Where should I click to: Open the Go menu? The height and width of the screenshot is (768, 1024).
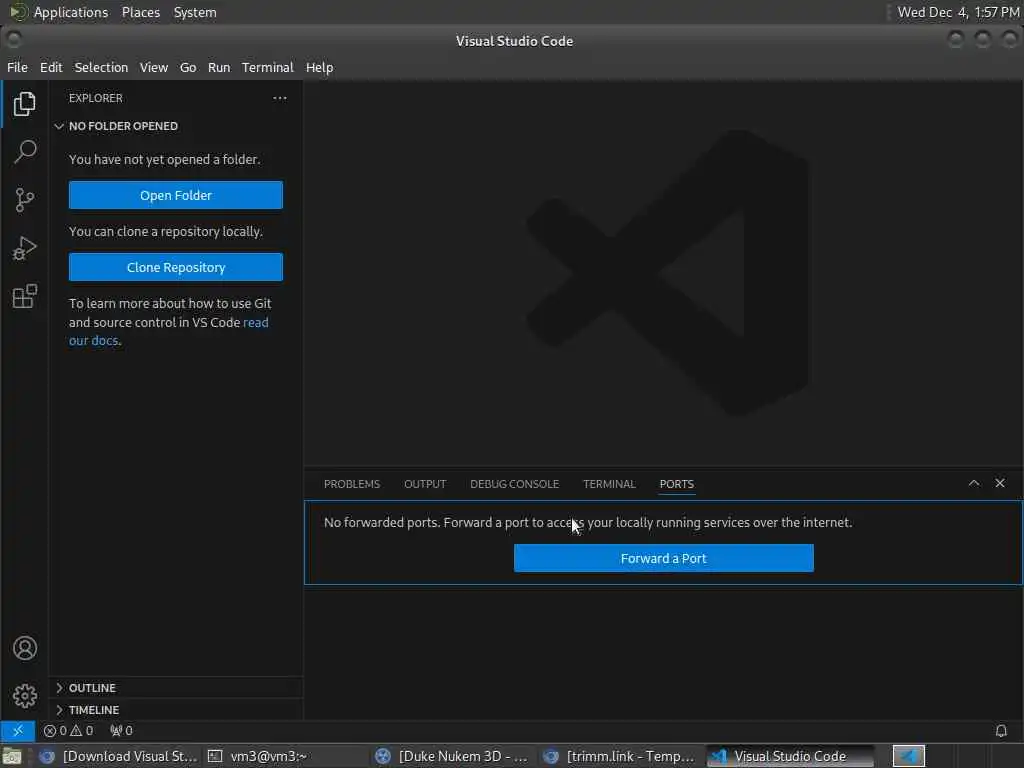click(x=188, y=67)
